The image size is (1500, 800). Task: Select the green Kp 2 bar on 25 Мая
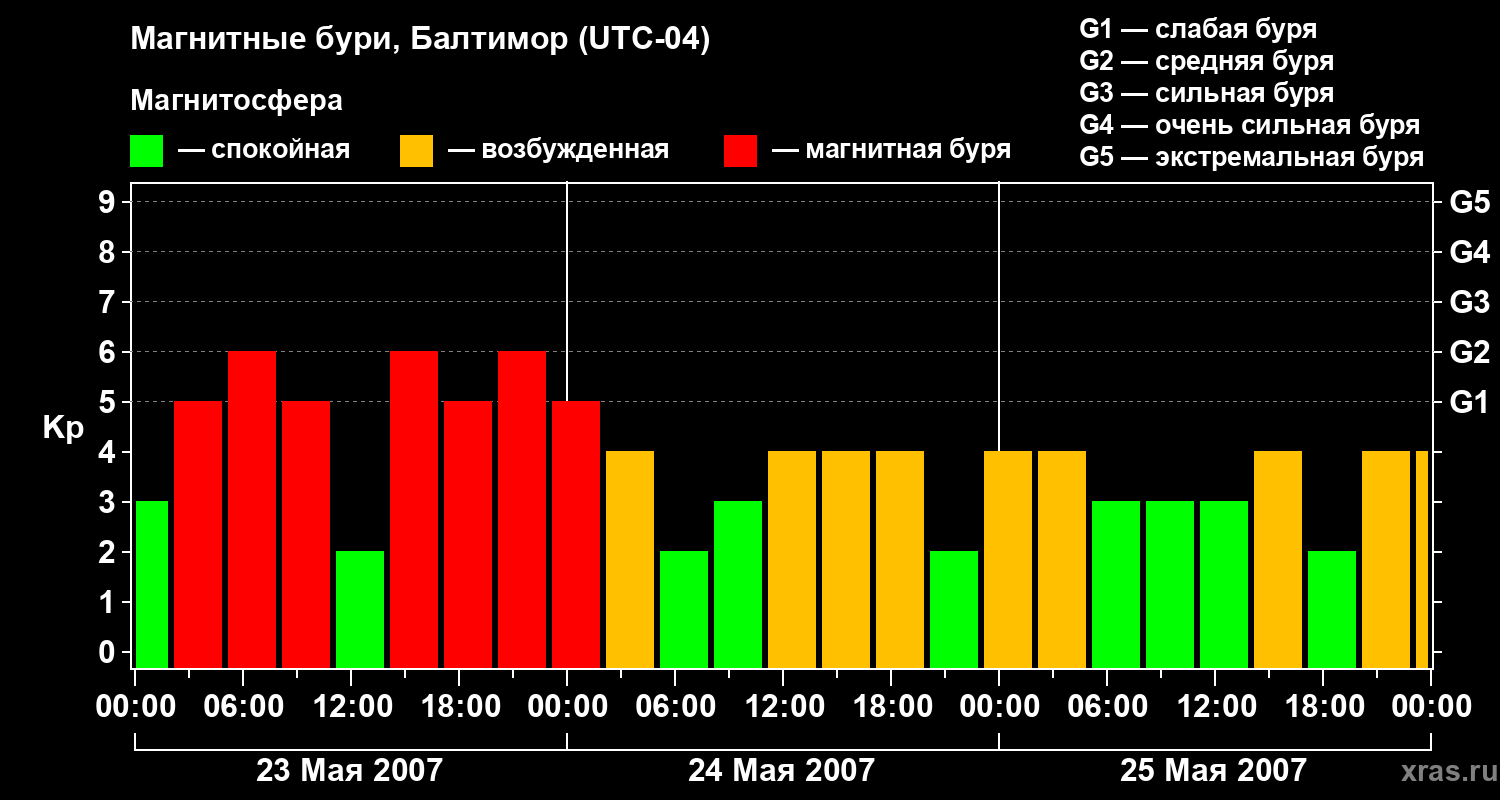[1332, 609]
